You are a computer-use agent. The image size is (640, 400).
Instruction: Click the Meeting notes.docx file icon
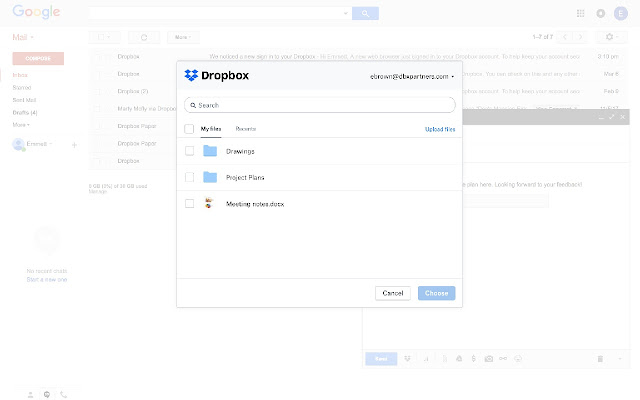(x=209, y=203)
